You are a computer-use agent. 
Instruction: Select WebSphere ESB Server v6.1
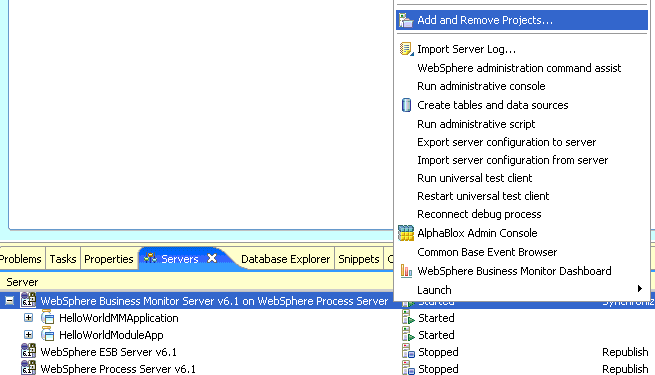pyautogui.click(x=108, y=352)
